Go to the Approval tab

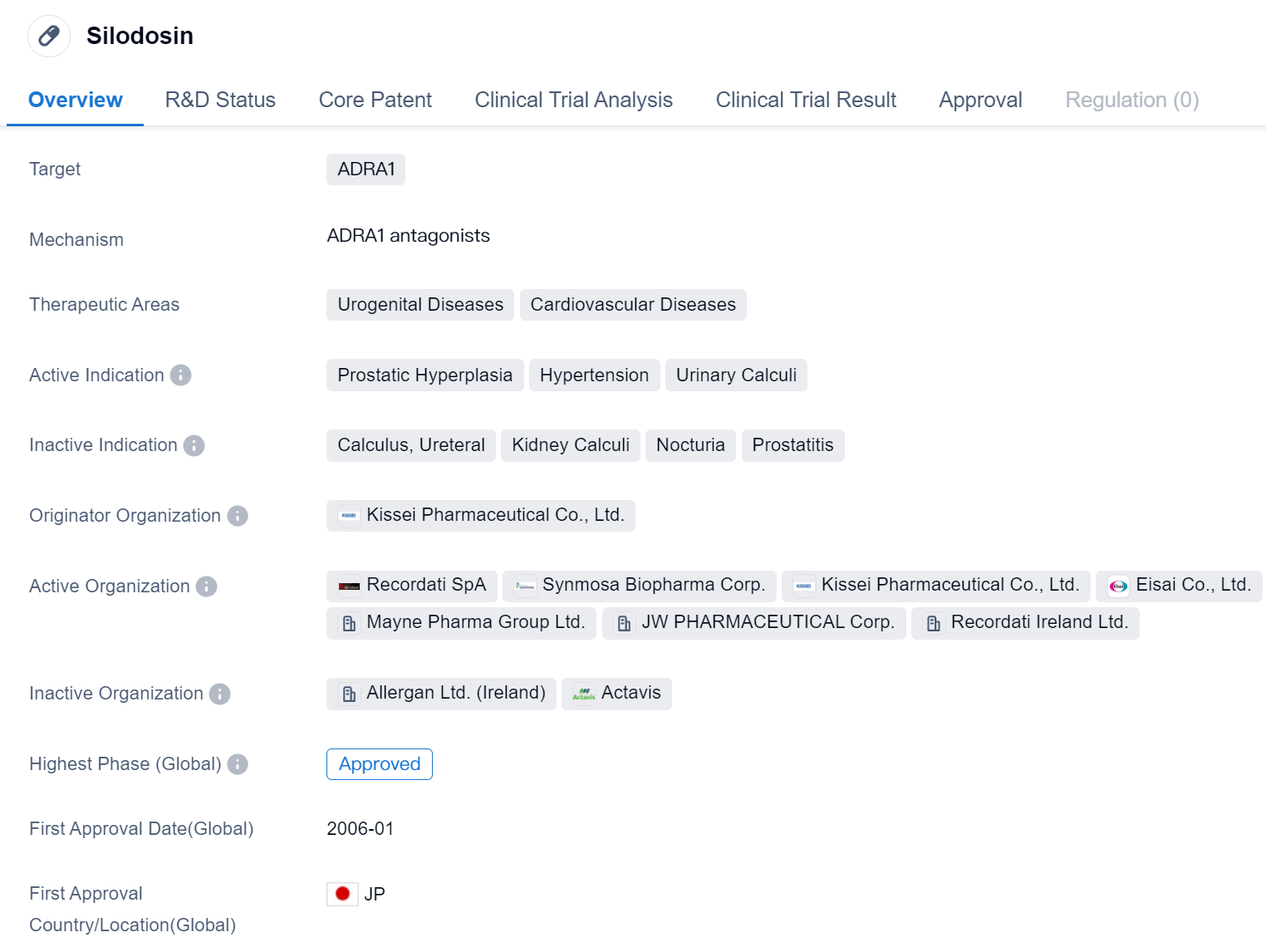(x=980, y=101)
